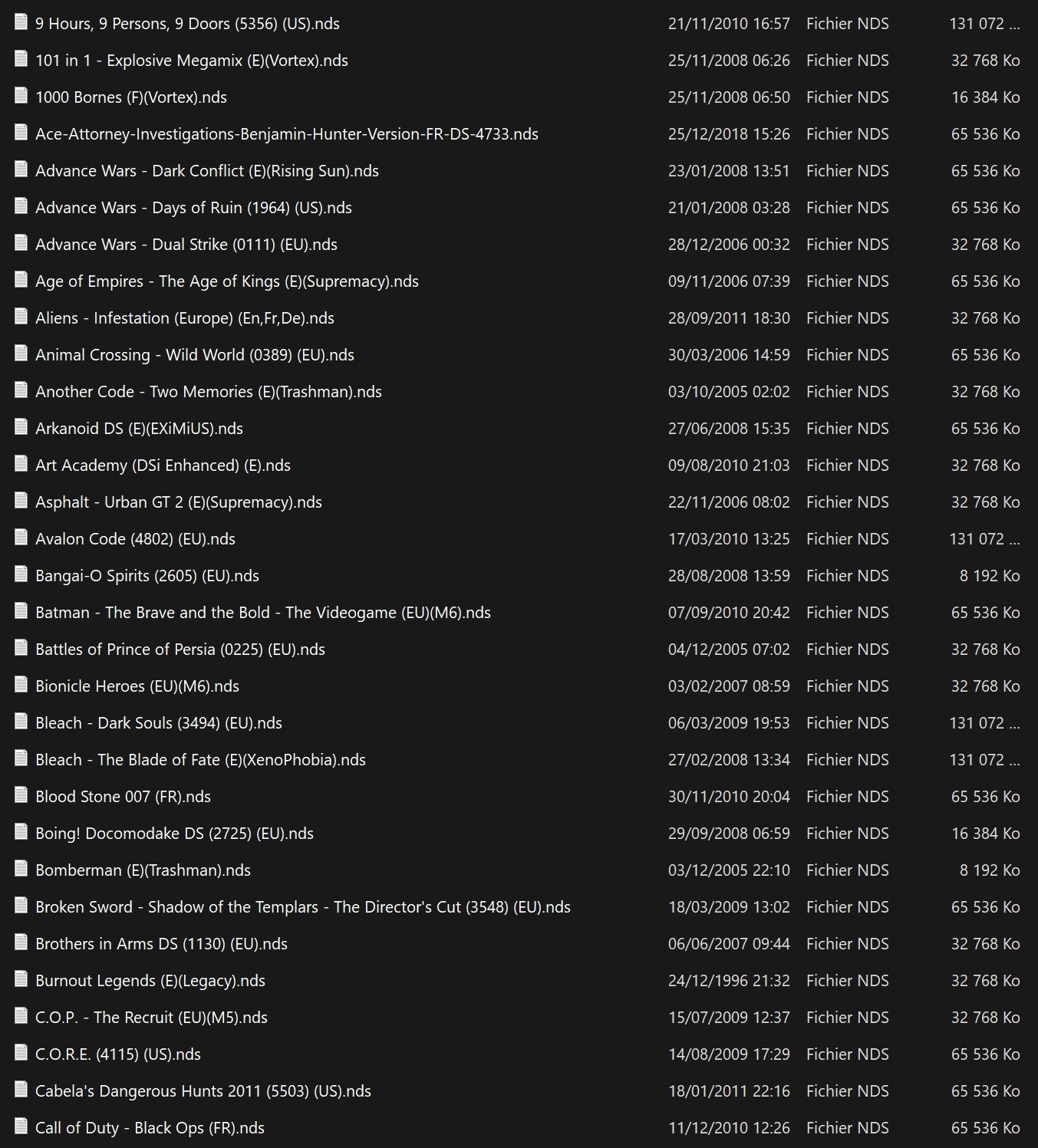Select the size "8 192 Ko" of Bomberman
1038x1148 pixels.
coord(990,870)
